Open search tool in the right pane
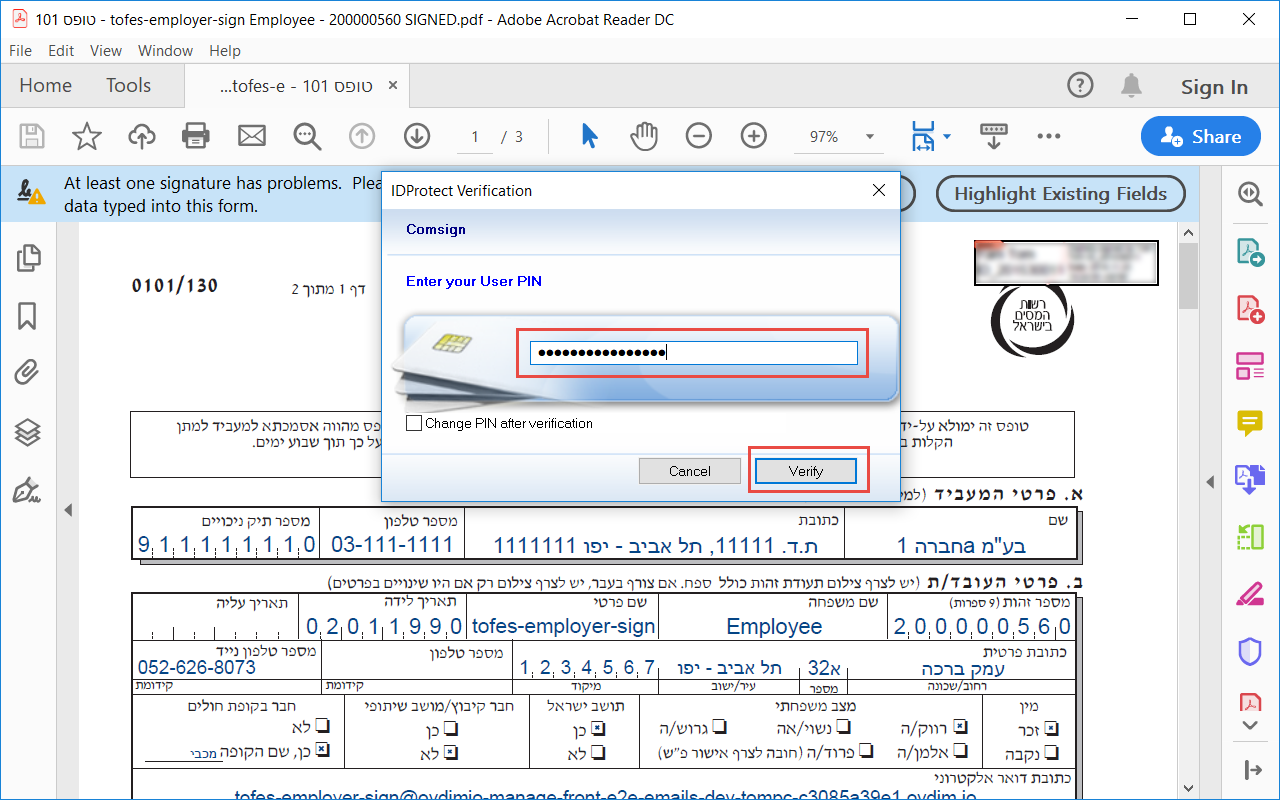 (1250, 194)
